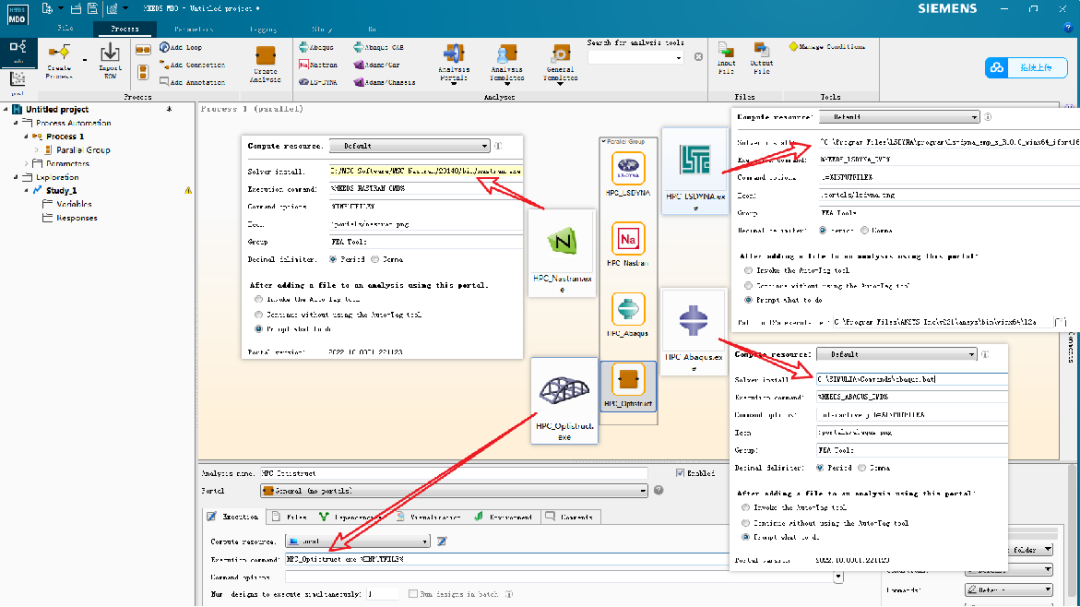Switch to the Parameters ribbon tab
Image resolution: width=1080 pixels, height=607 pixels.
193,29
